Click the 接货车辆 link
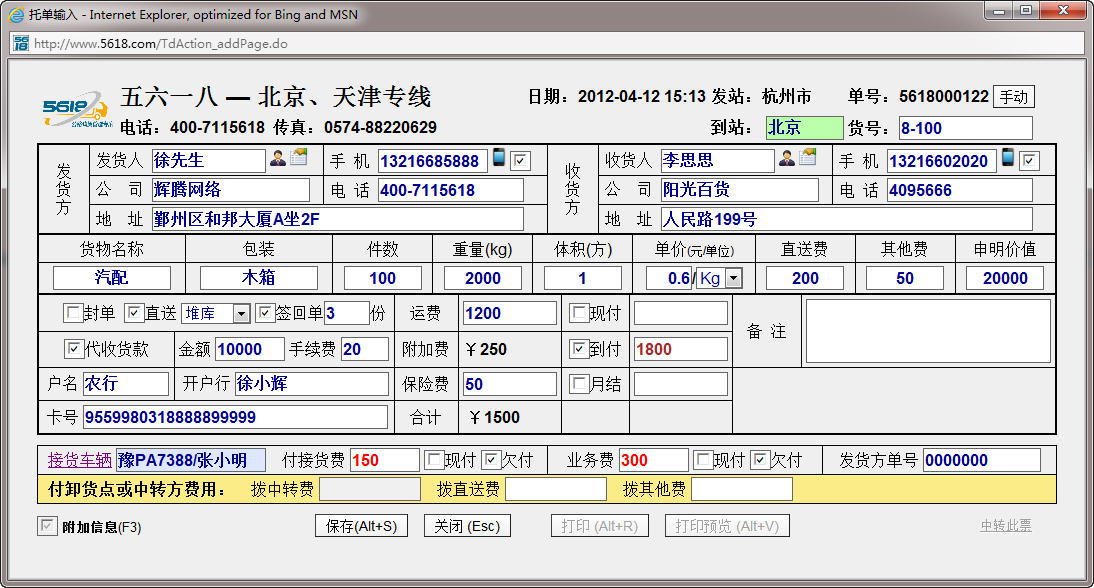Viewport: 1094px width, 588px height. click(x=80, y=460)
